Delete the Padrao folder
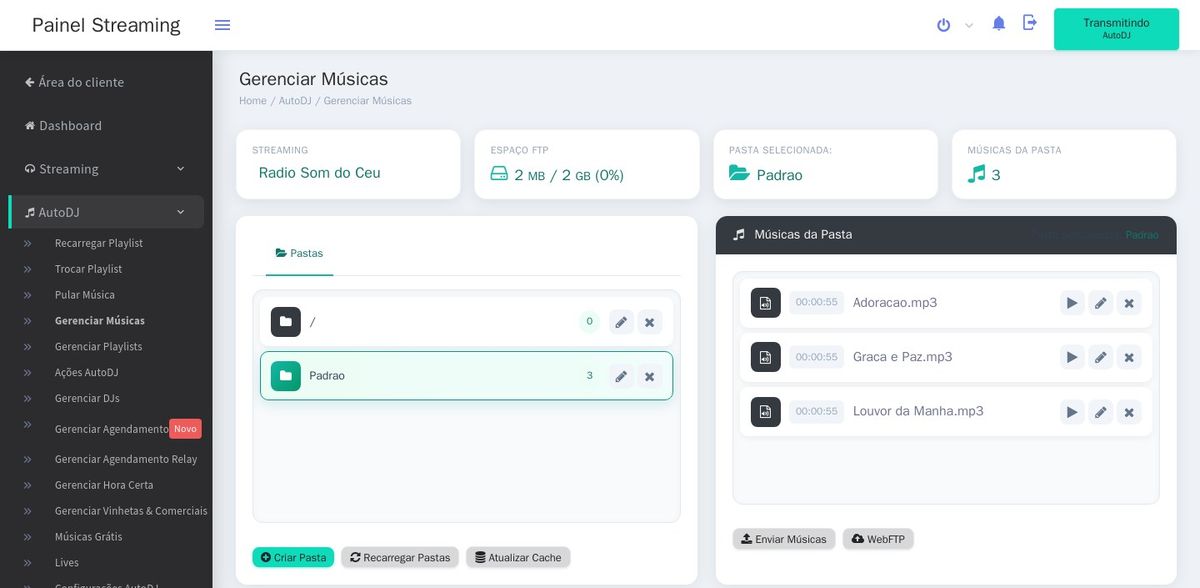This screenshot has height=588, width=1200. click(649, 376)
